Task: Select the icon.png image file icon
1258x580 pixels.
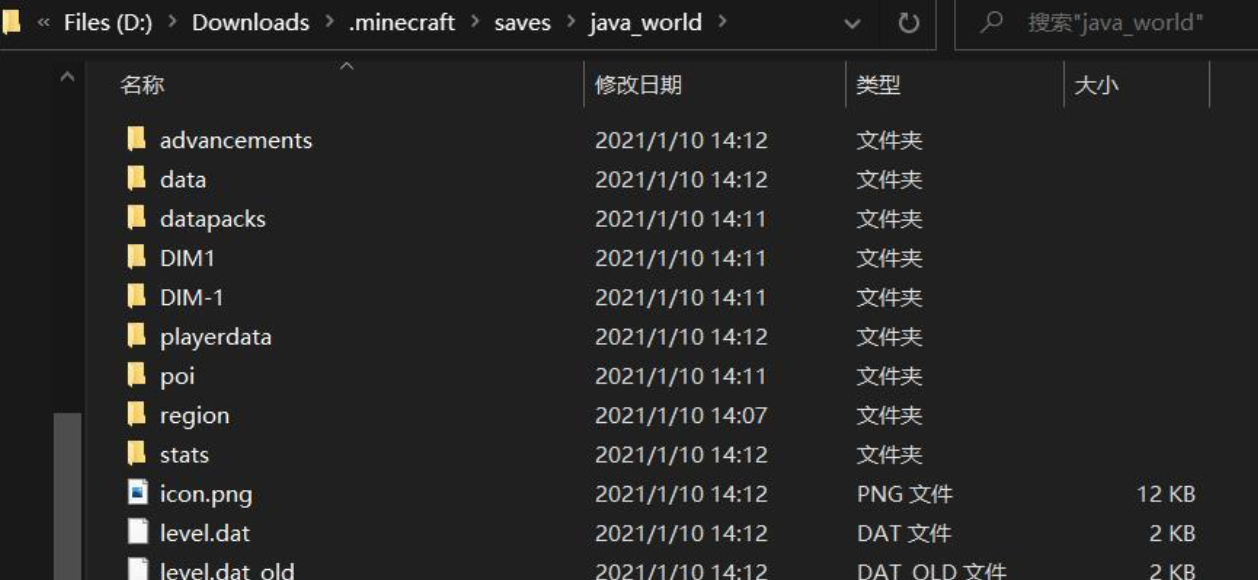Action: [x=137, y=493]
